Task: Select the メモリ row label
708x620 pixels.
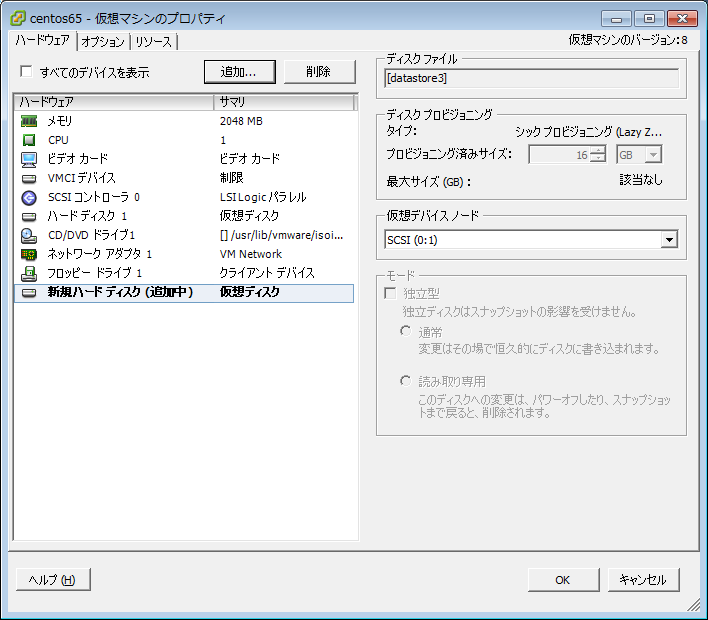Action: pyautogui.click(x=60, y=121)
